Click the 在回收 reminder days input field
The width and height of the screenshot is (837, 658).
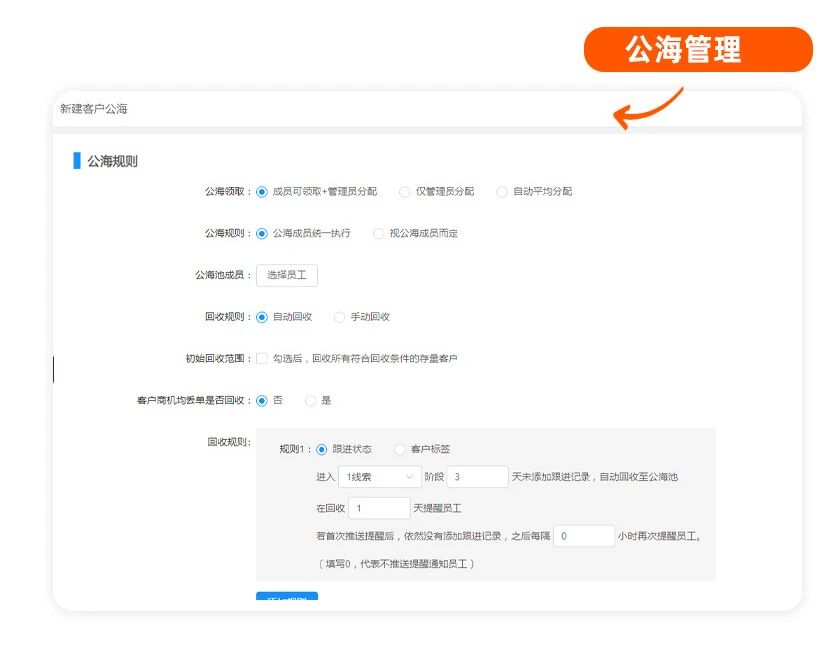[x=379, y=508]
